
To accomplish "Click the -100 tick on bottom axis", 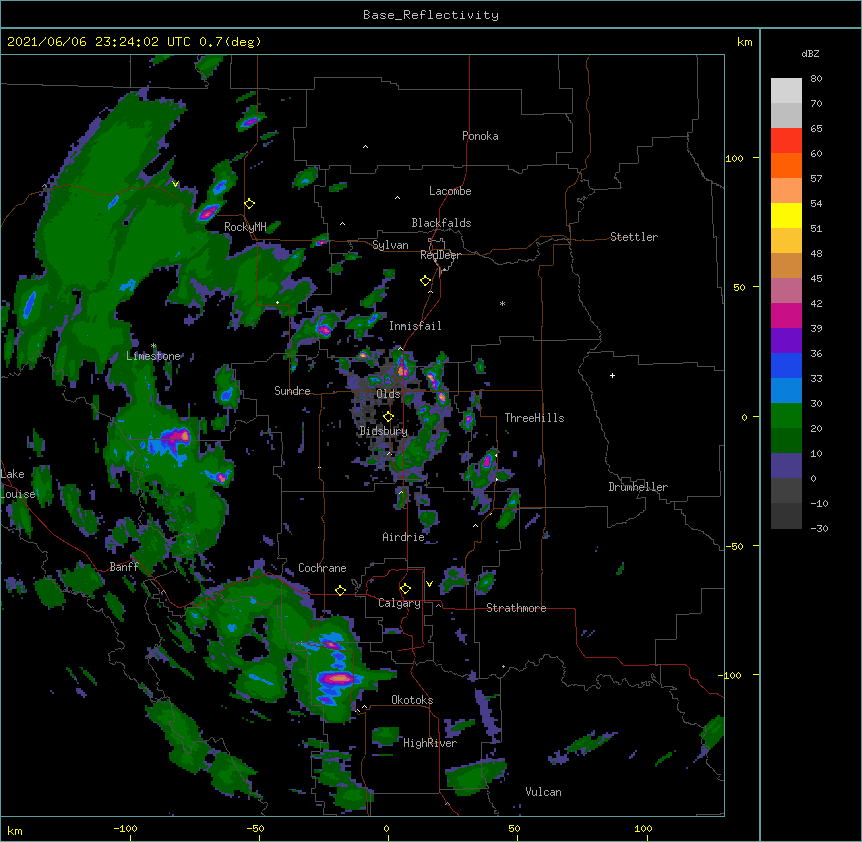I will [x=125, y=828].
